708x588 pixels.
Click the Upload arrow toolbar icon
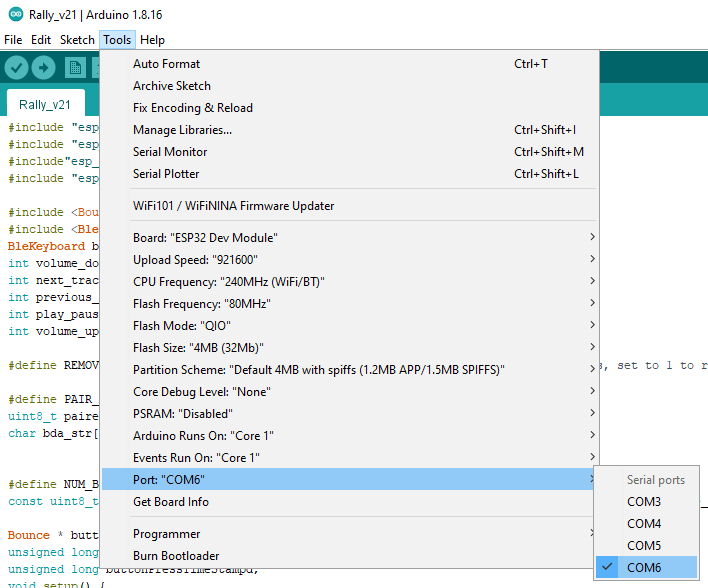pos(44,68)
